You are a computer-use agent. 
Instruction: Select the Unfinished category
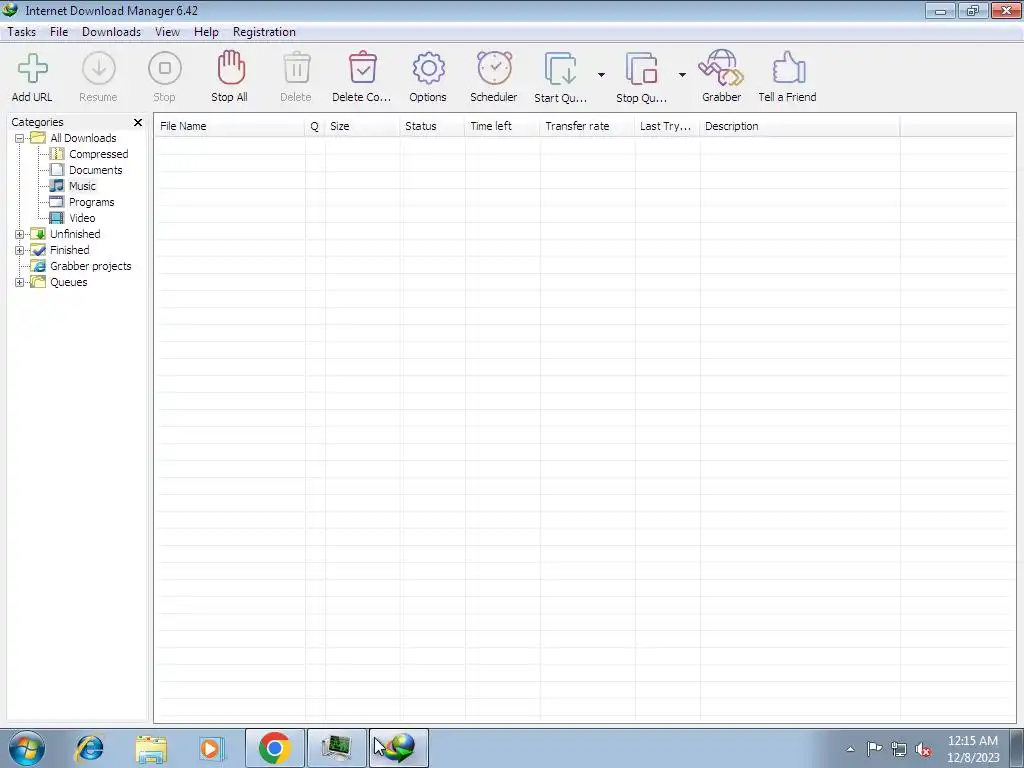(x=75, y=234)
